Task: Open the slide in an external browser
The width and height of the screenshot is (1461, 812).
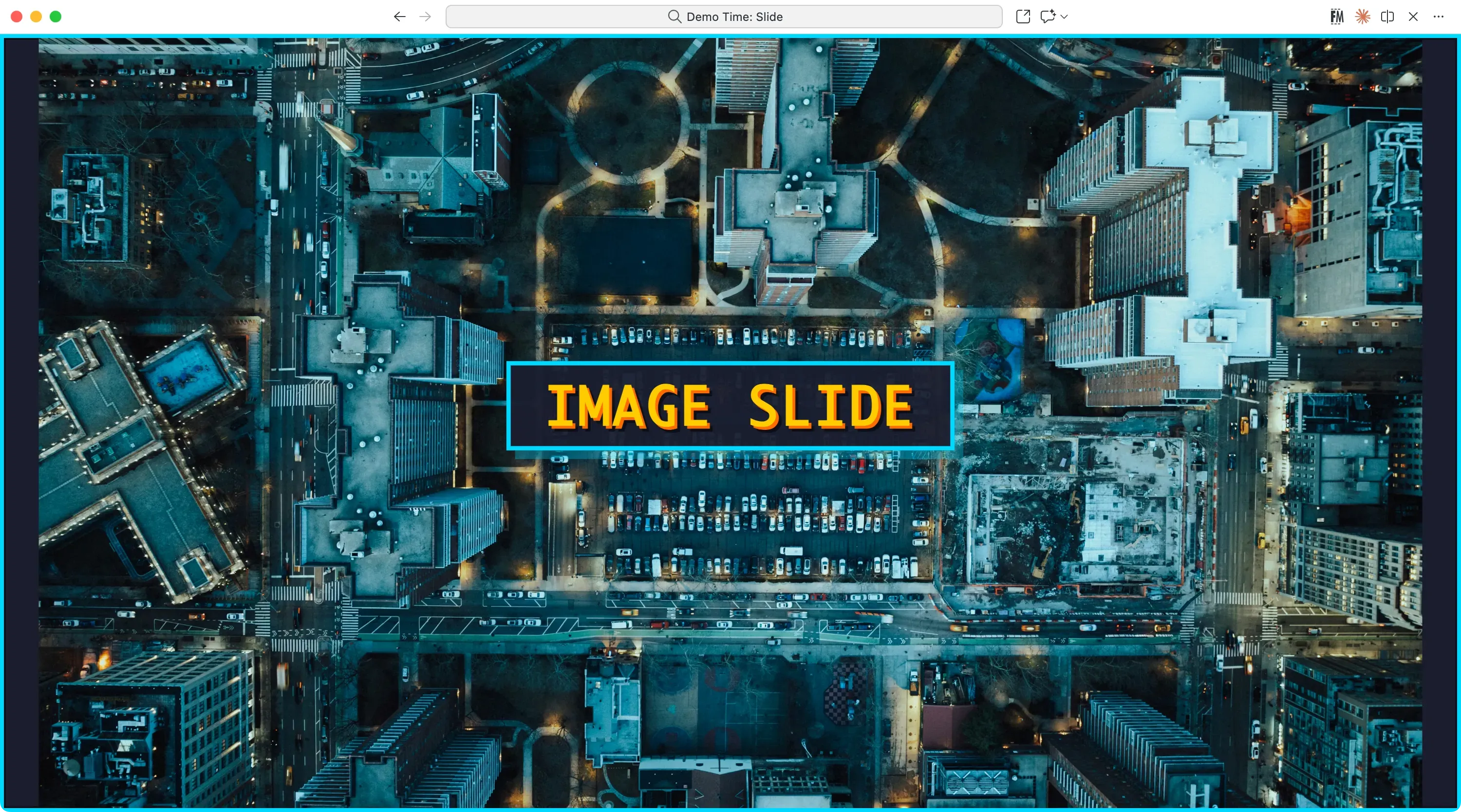Action: point(1023,17)
